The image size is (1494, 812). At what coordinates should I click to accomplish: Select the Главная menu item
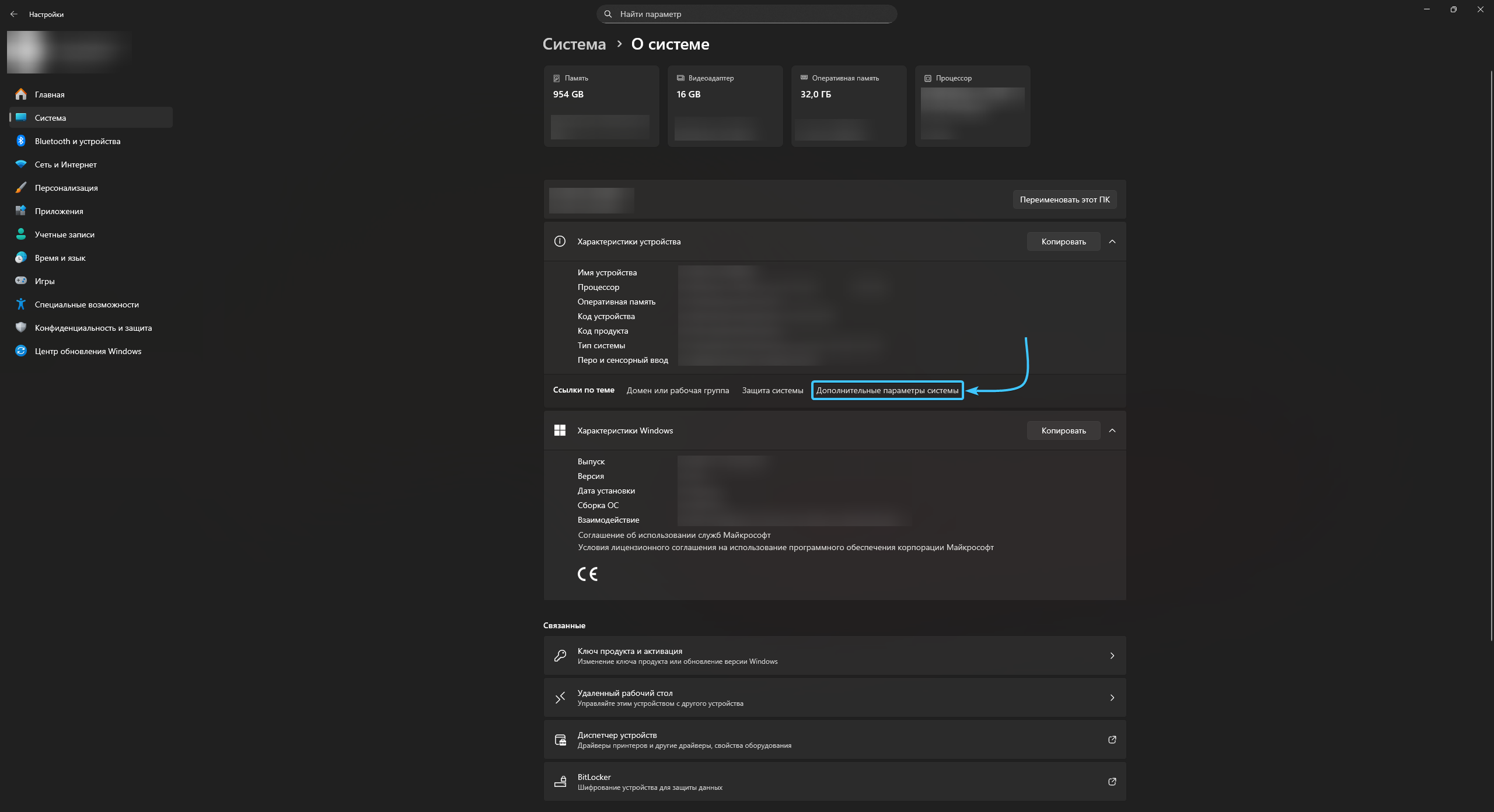click(x=50, y=94)
